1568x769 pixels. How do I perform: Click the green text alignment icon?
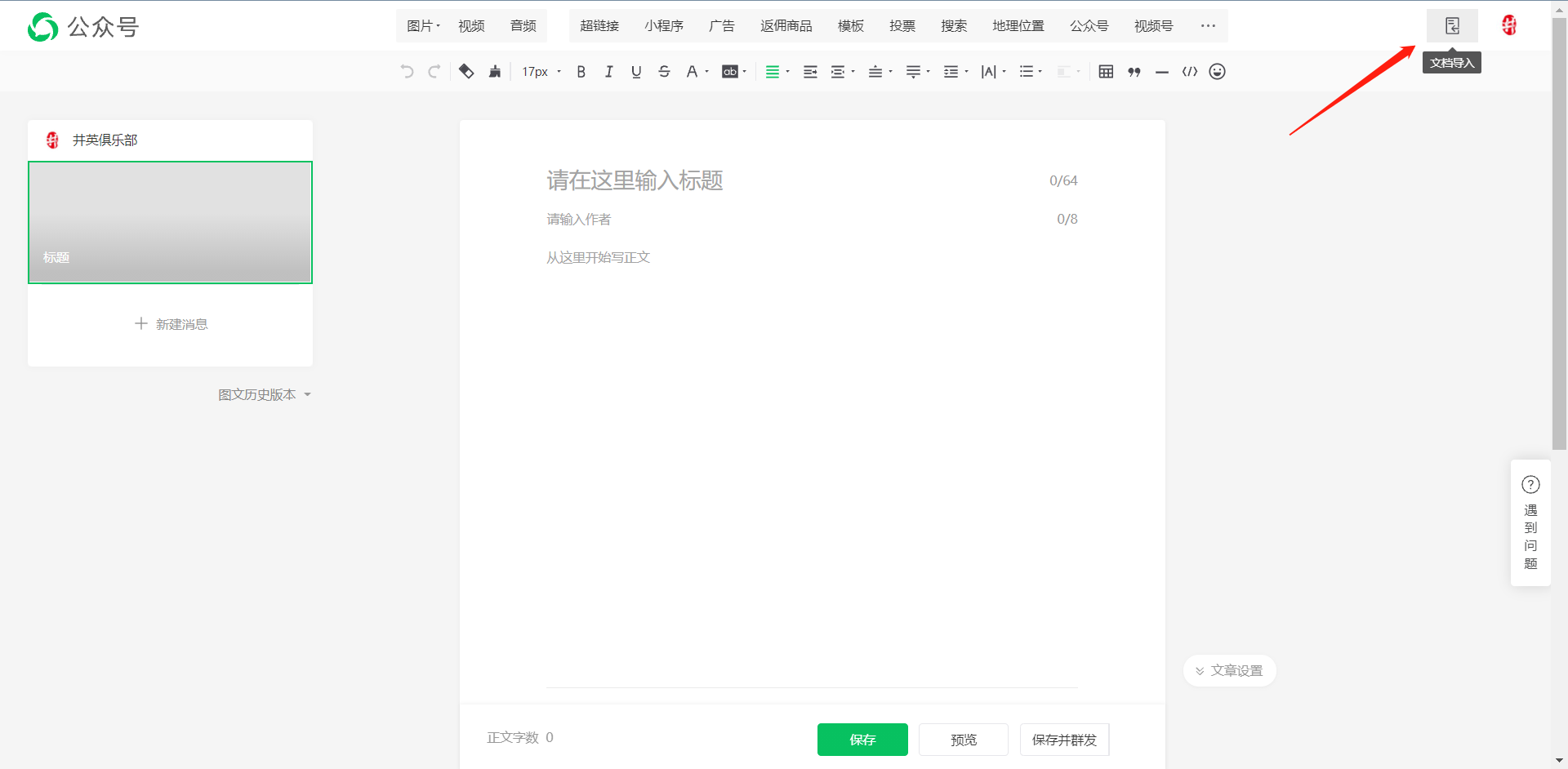tap(772, 72)
